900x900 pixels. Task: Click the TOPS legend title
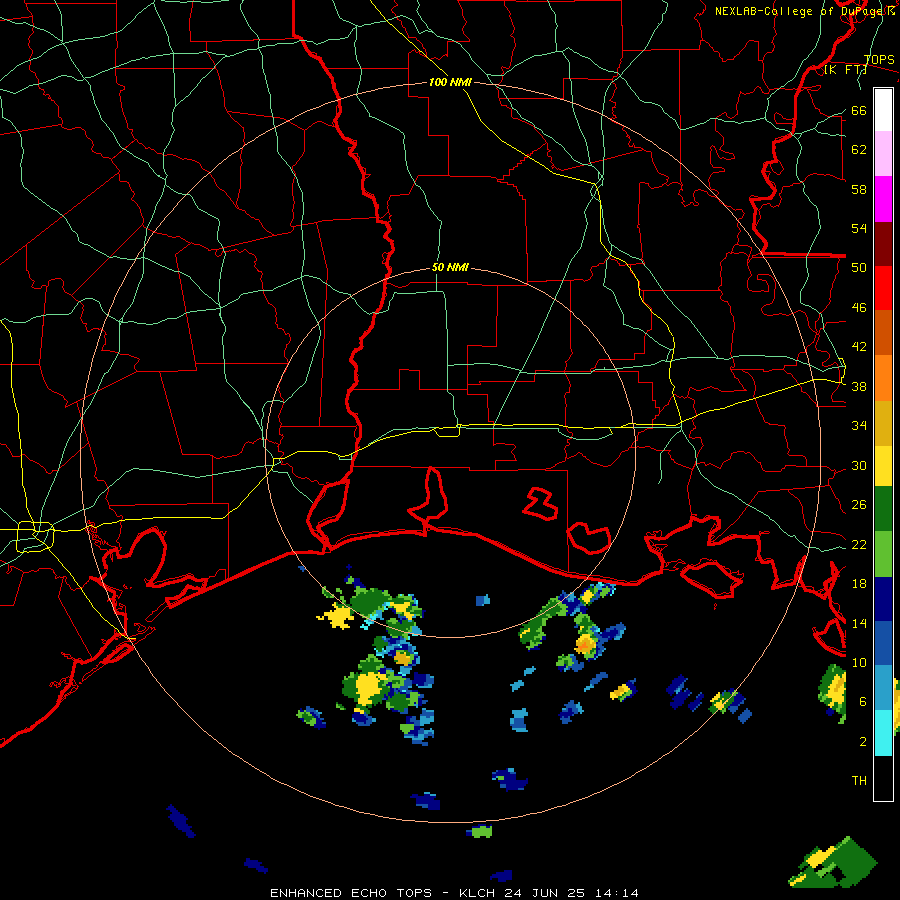tap(879, 60)
